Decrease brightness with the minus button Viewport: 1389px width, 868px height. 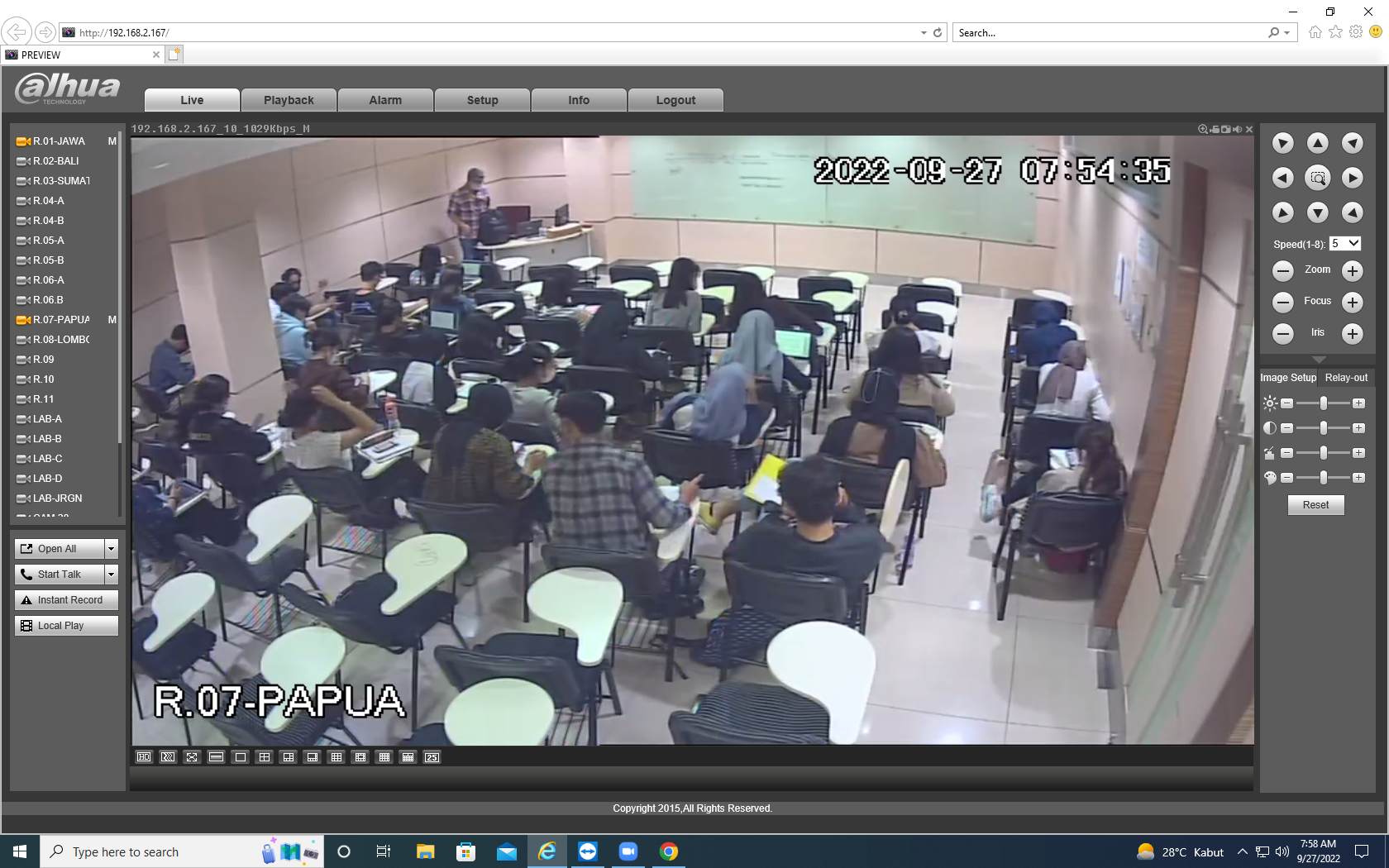pos(1287,403)
